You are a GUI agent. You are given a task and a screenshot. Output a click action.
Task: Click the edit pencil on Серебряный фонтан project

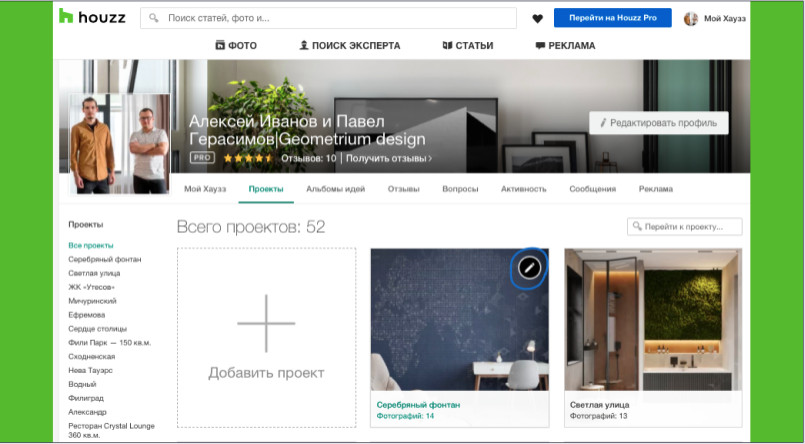(530, 267)
